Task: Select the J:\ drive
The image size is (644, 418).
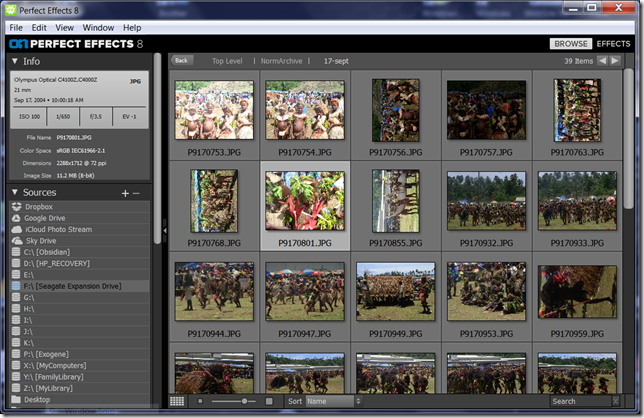Action: click(79, 331)
